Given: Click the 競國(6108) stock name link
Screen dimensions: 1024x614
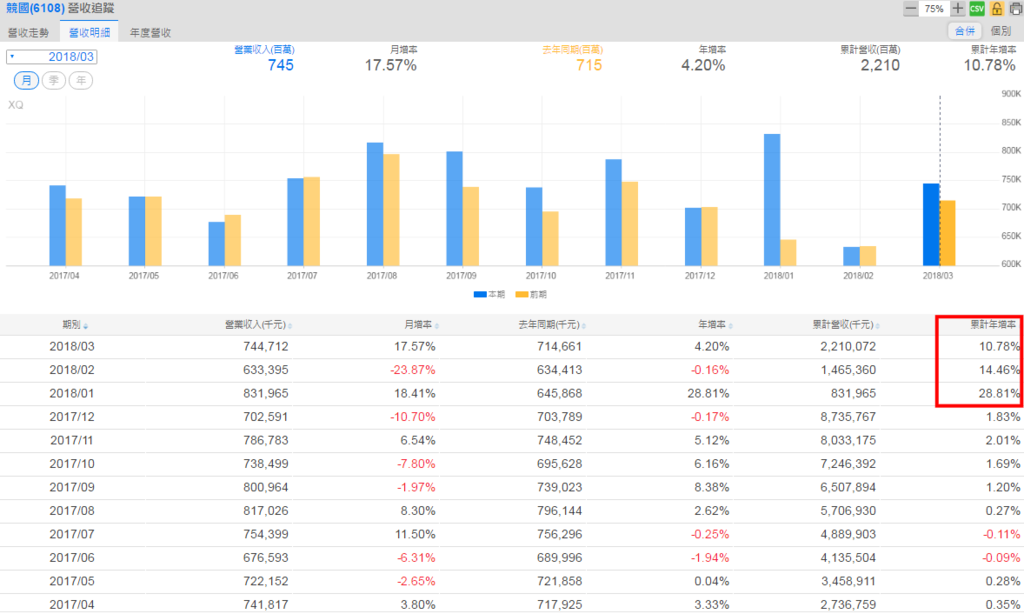Looking at the screenshot, I should coord(35,8).
